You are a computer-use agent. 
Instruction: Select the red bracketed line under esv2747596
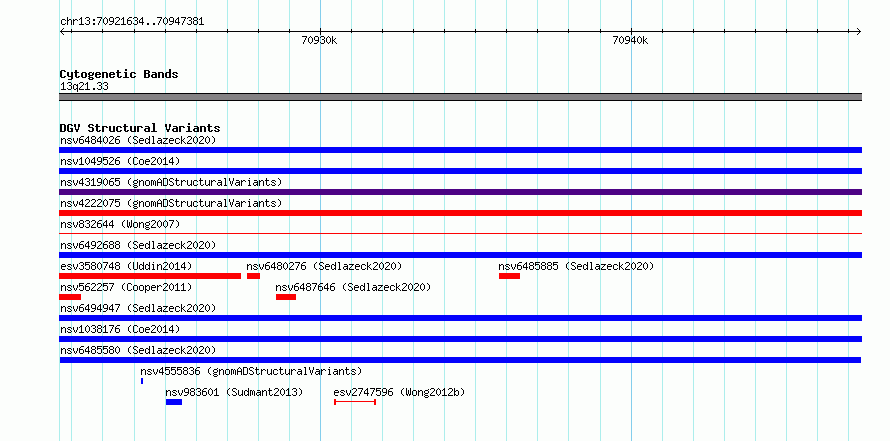pos(355,402)
